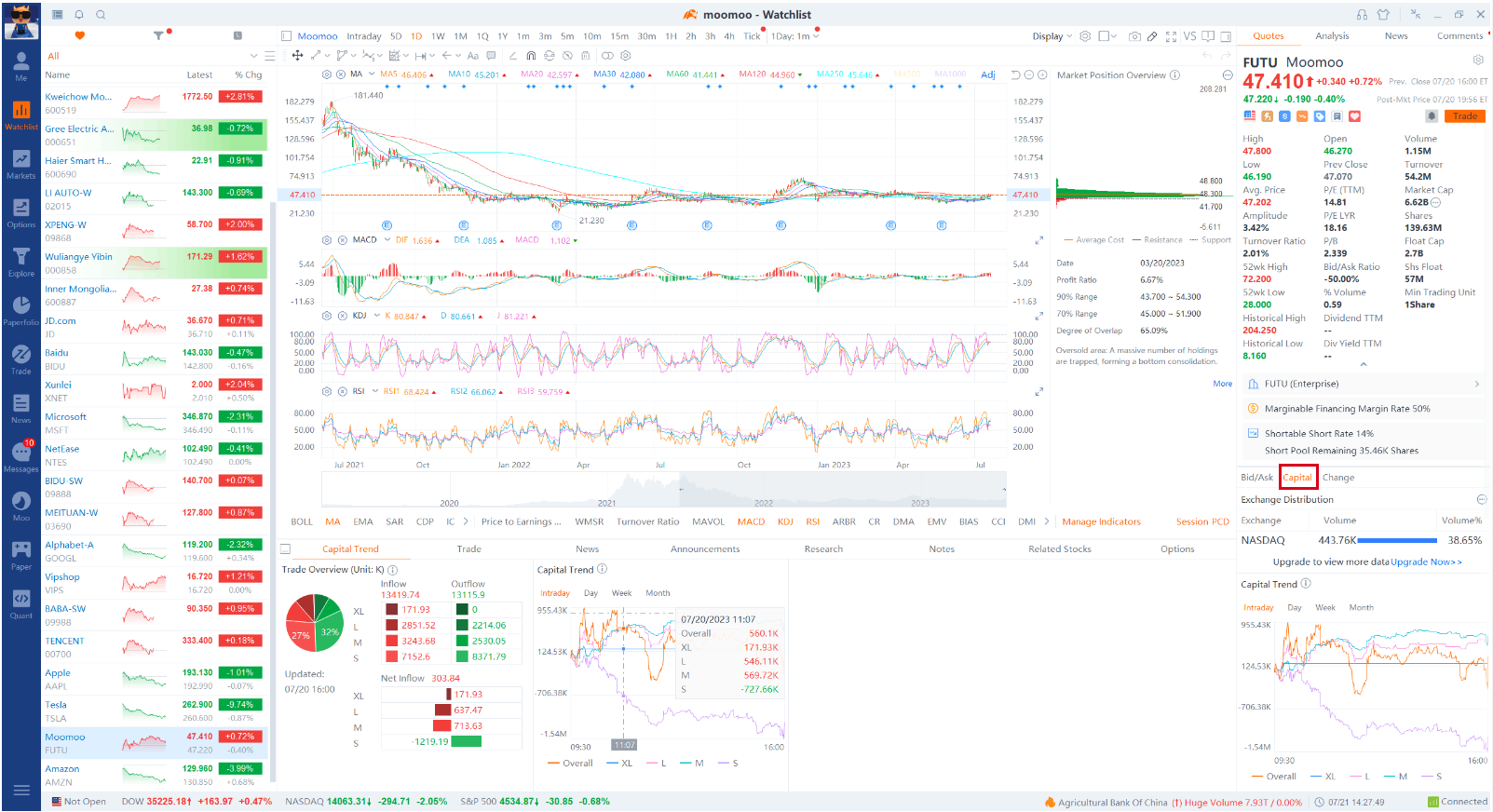The width and height of the screenshot is (1493, 812).
Task: Click the headset customer support icon
Action: click(1362, 15)
